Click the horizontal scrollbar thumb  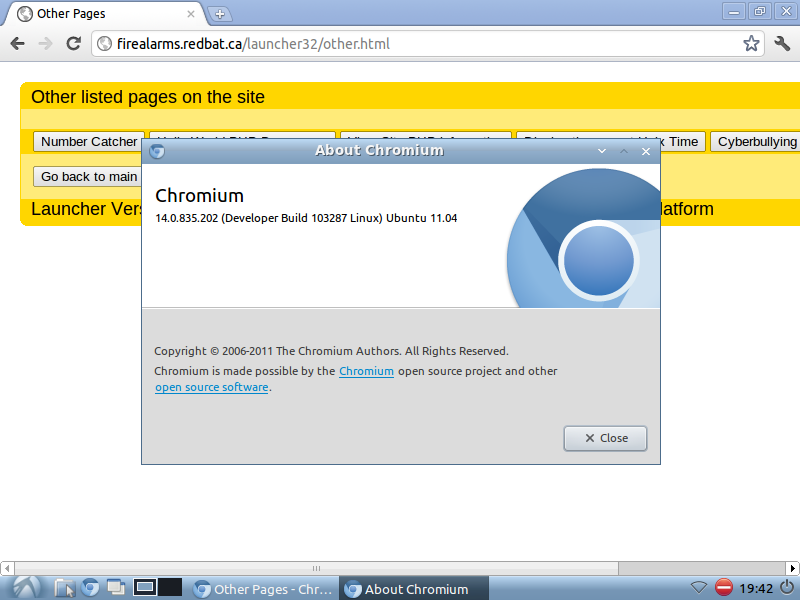coord(316,568)
